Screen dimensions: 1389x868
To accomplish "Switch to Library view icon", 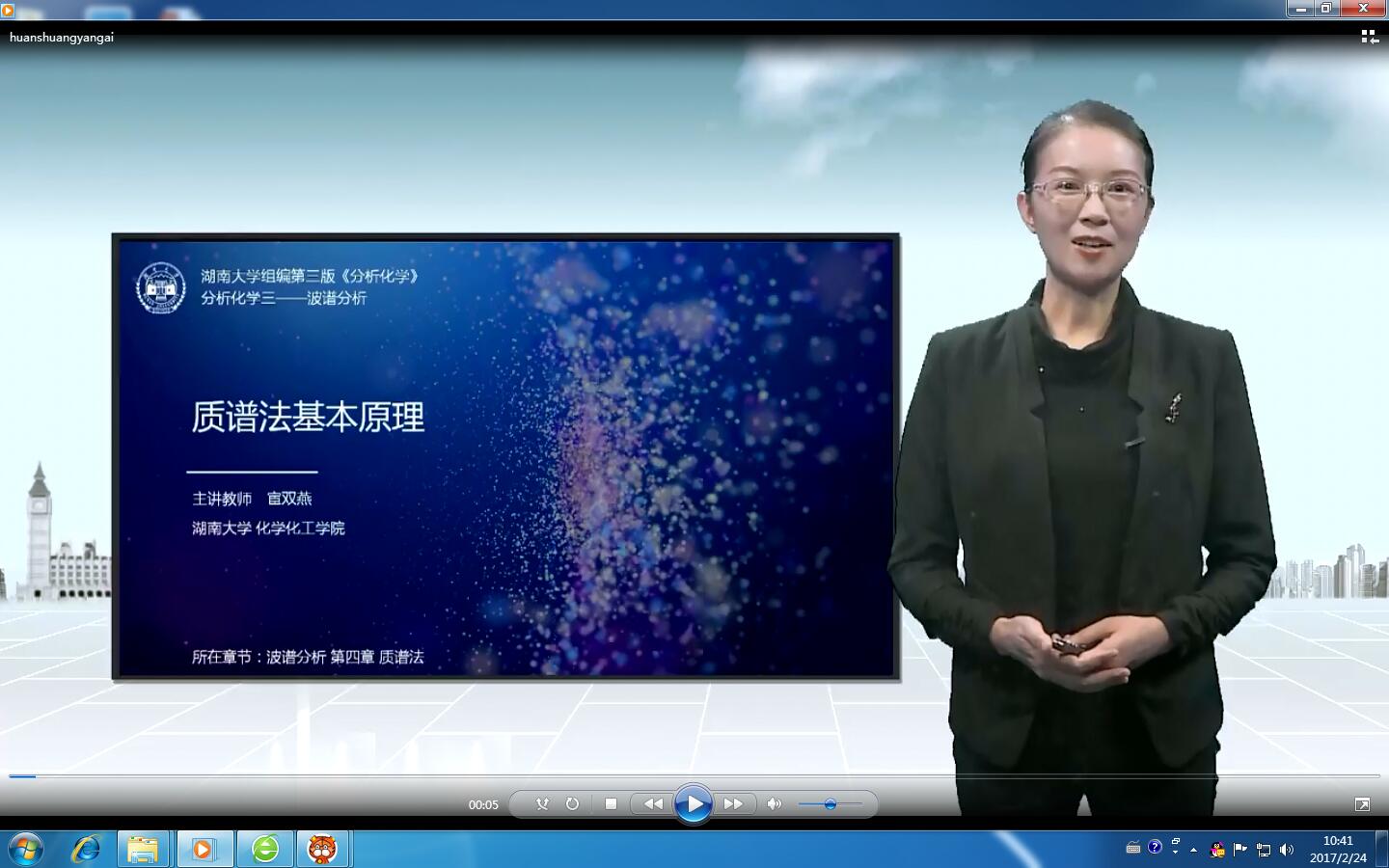I will coord(1369,37).
